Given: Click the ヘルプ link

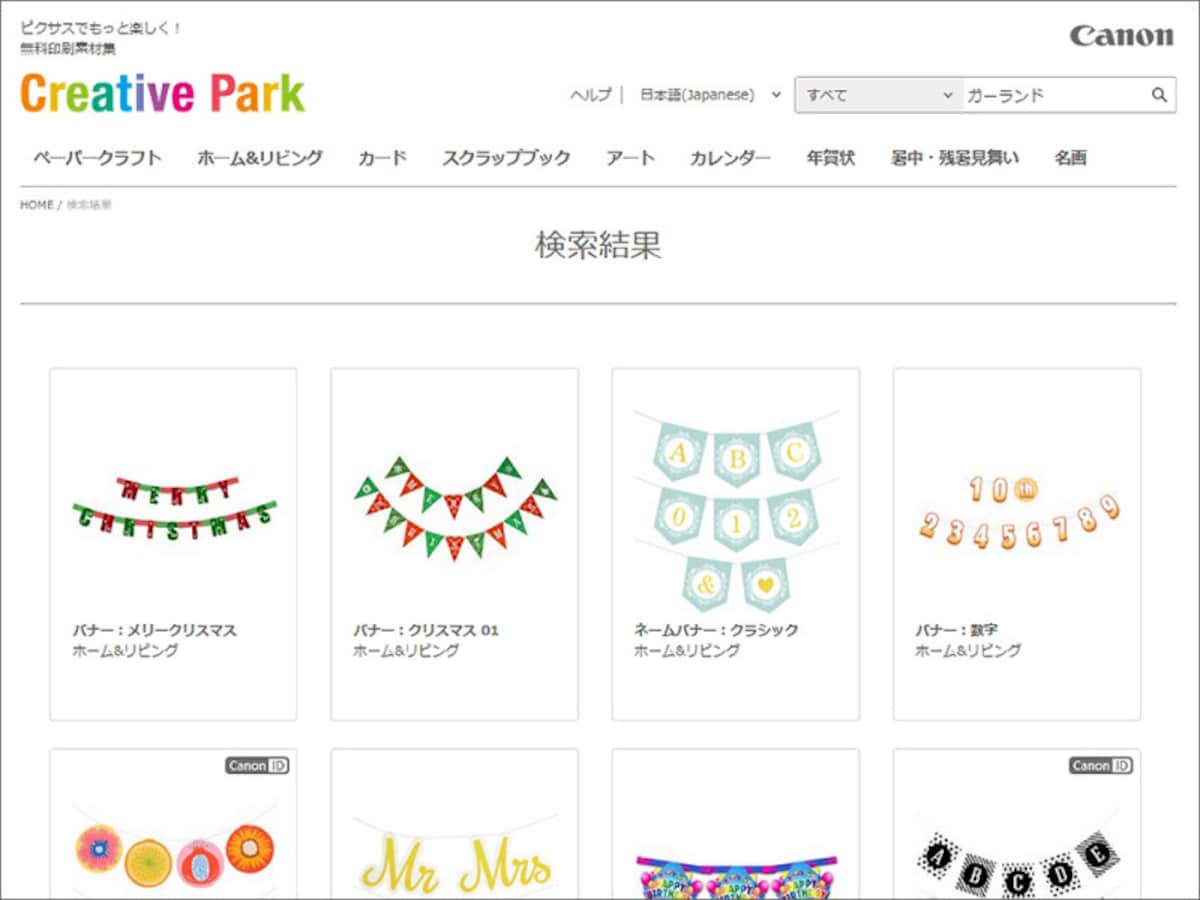Looking at the screenshot, I should coord(590,95).
